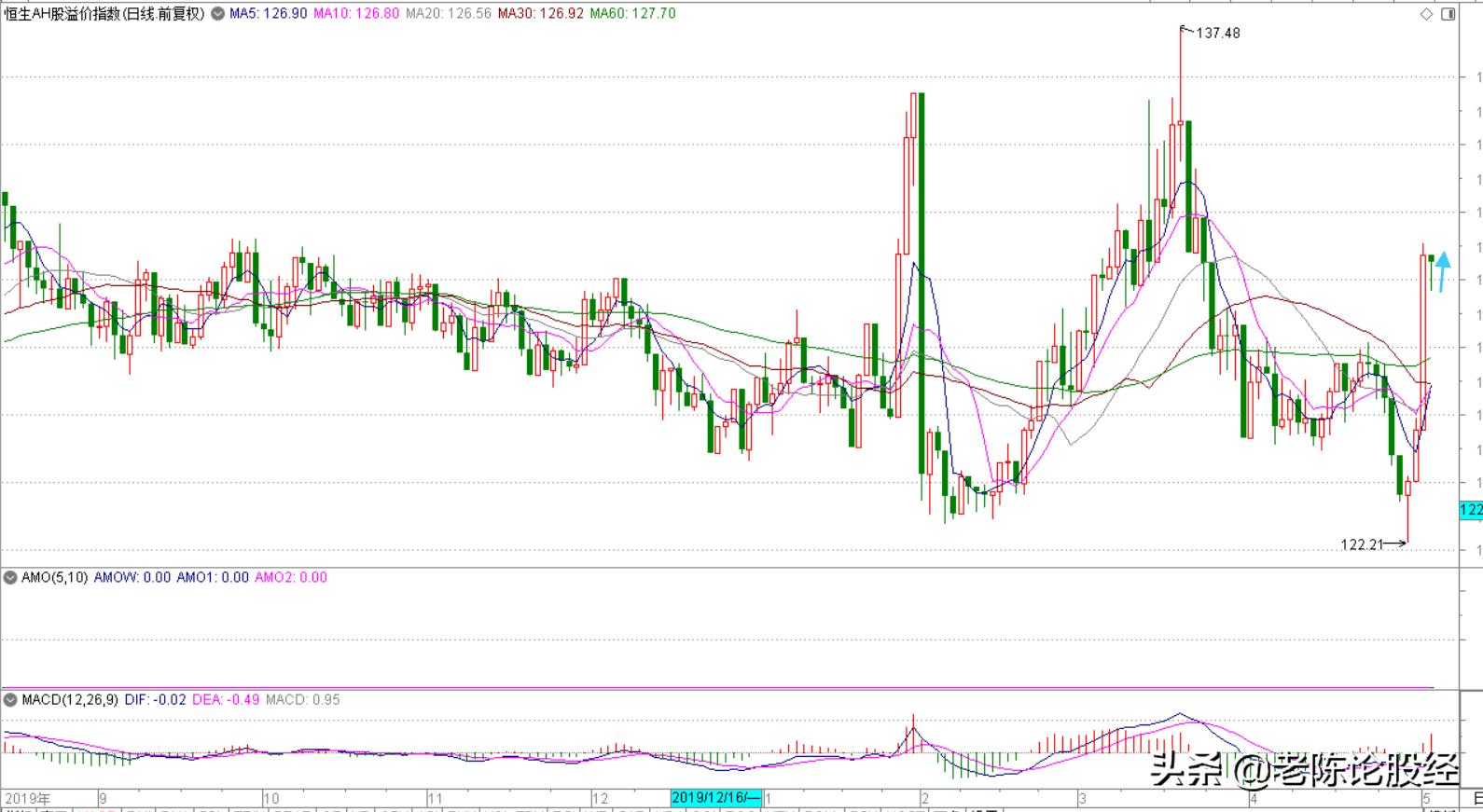Image resolution: width=1483 pixels, height=812 pixels.
Task: Click the 137.48 high price label
Action: tap(1218, 33)
